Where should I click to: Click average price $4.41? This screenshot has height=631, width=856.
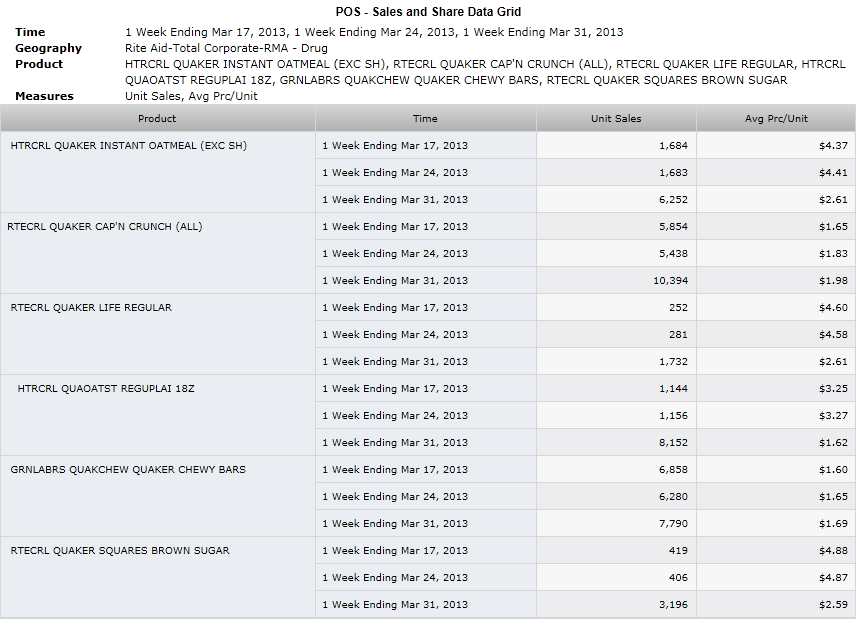tap(833, 172)
